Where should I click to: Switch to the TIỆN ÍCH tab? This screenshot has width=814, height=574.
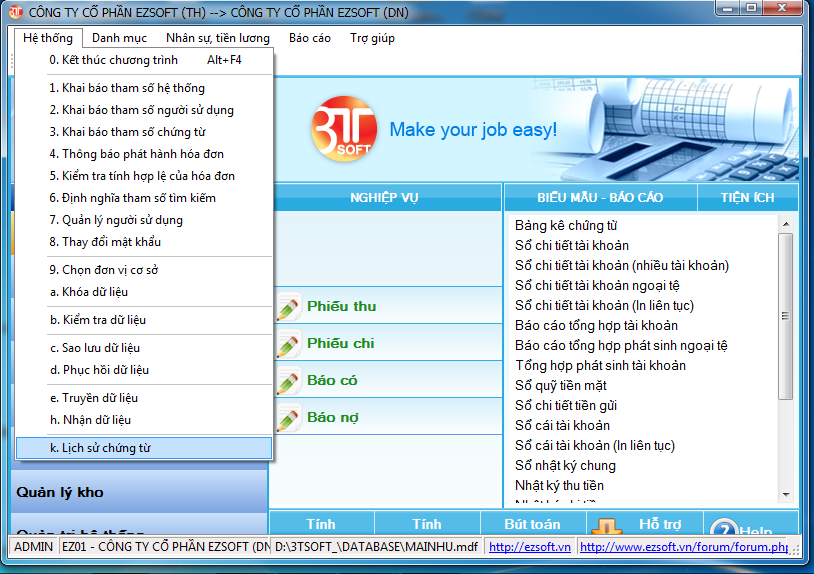[x=747, y=197]
